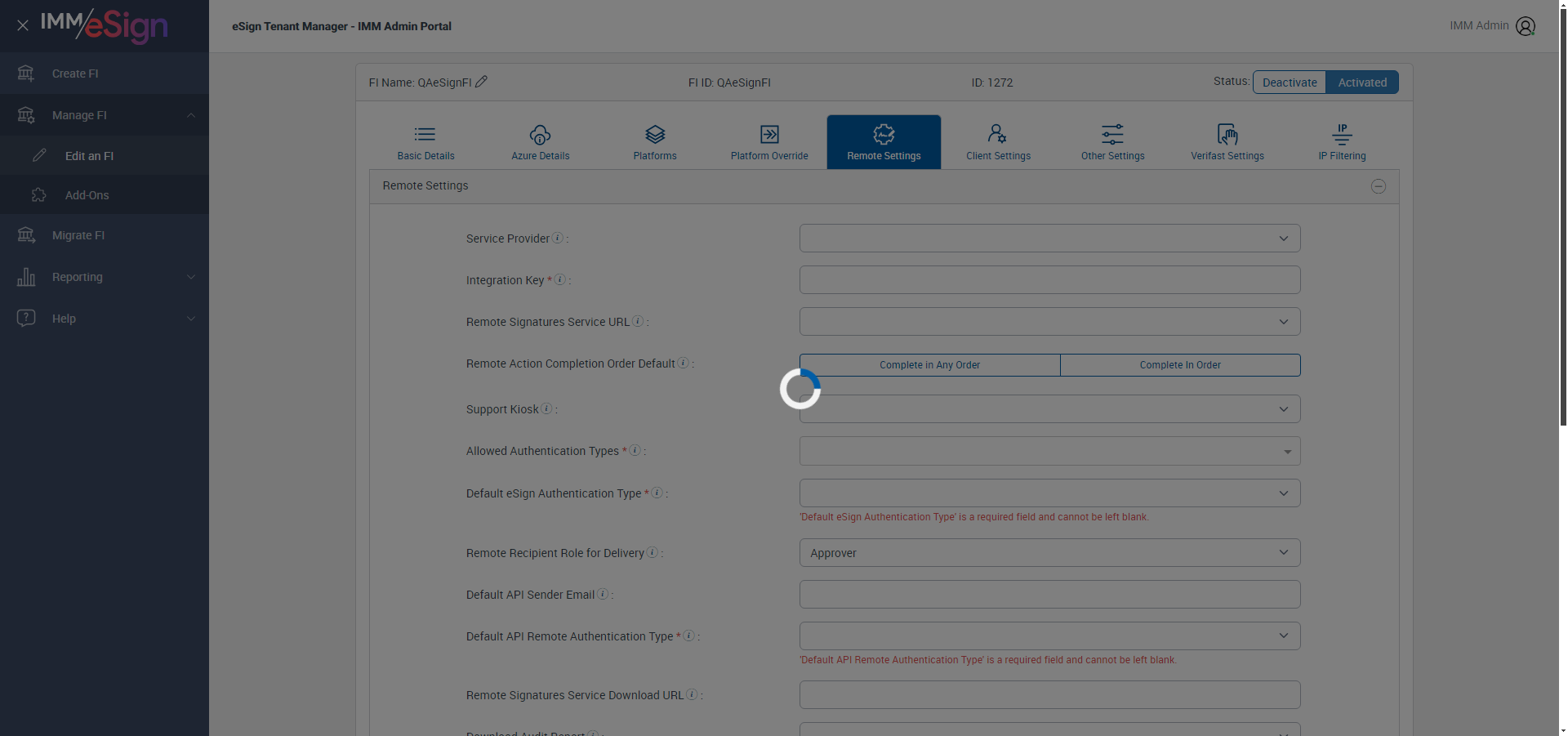
Task: Click the Create FI bank icon
Action: point(26,74)
